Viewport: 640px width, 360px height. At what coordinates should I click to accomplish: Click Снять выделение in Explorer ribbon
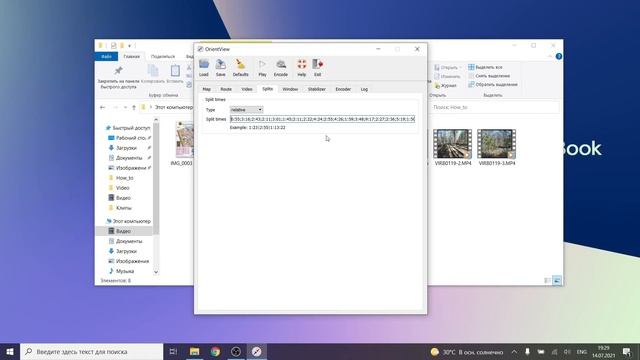489,76
